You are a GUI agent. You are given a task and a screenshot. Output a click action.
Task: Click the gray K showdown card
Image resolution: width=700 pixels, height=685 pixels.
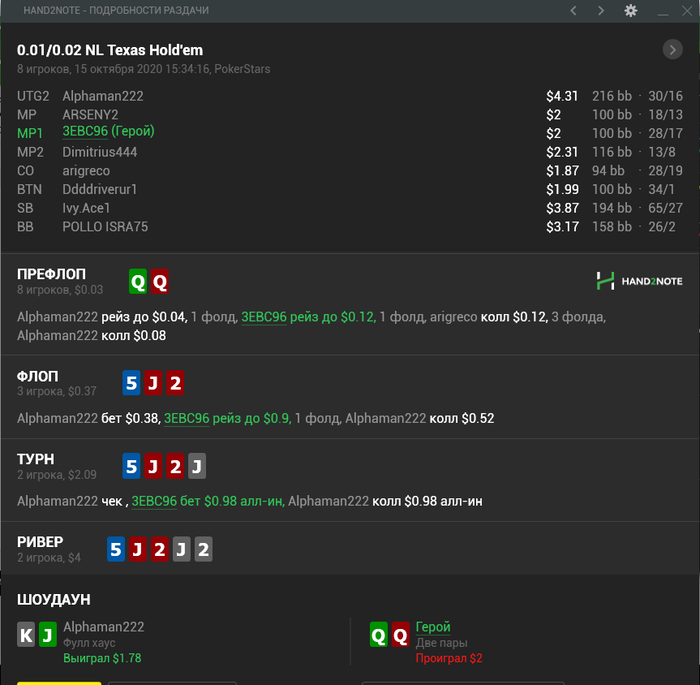coord(26,635)
